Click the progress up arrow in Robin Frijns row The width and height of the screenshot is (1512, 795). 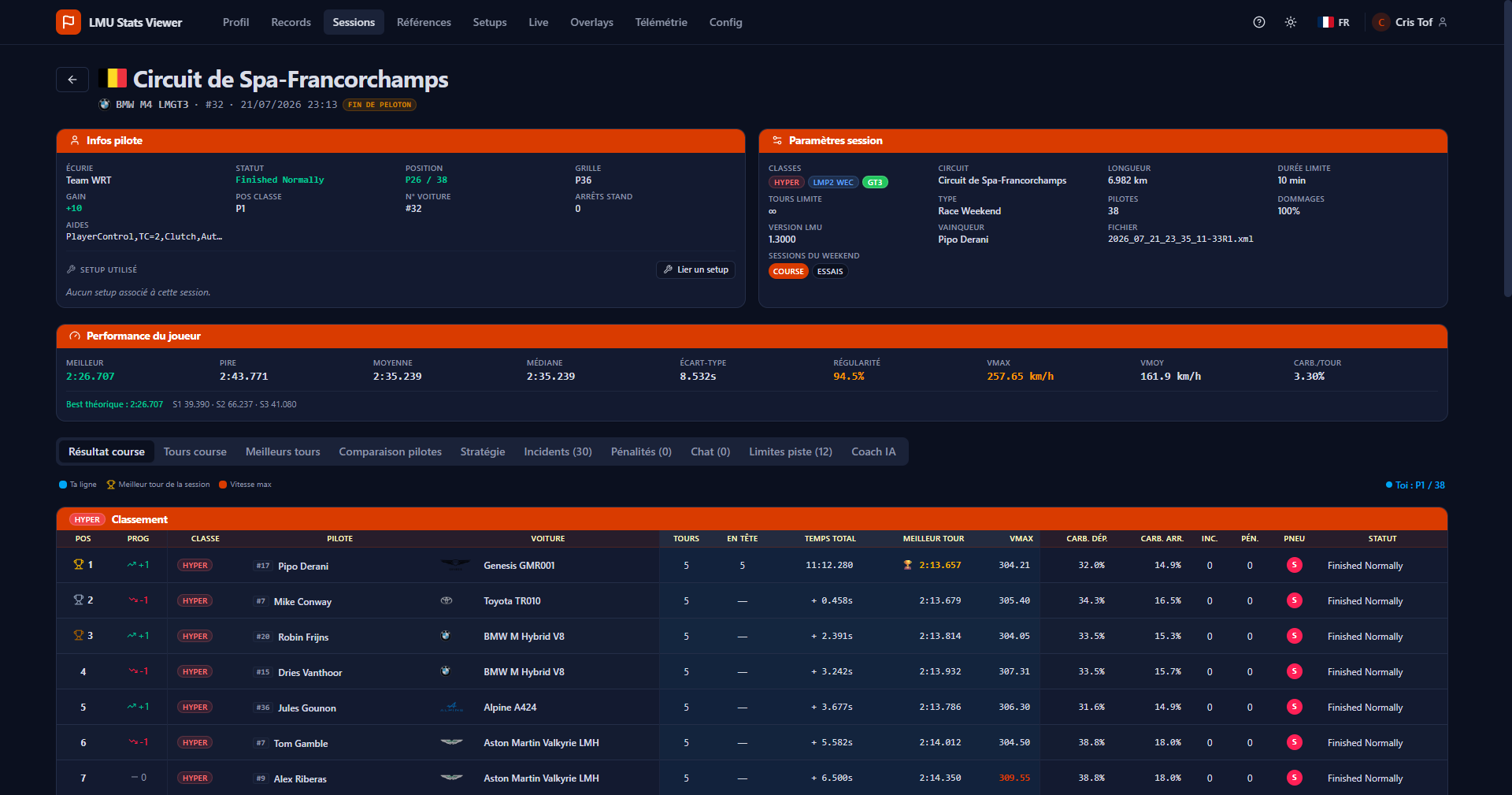pyautogui.click(x=132, y=636)
